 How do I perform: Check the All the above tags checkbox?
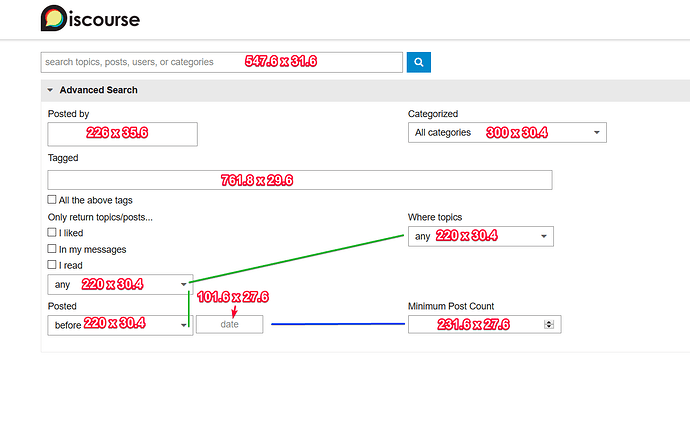click(52, 200)
